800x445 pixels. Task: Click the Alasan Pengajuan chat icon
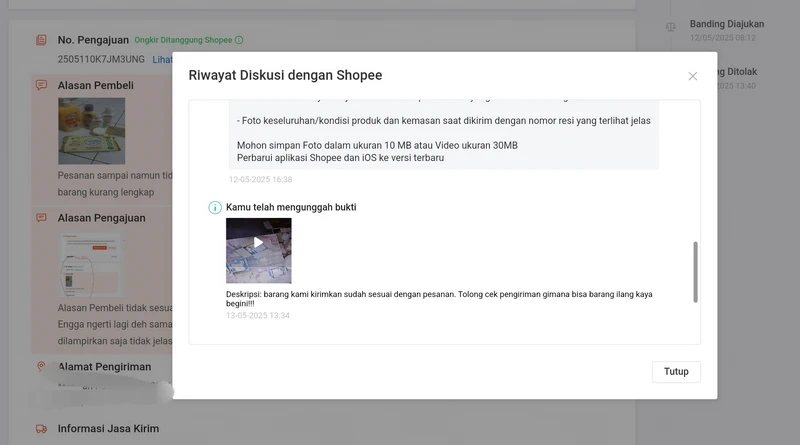tap(41, 217)
